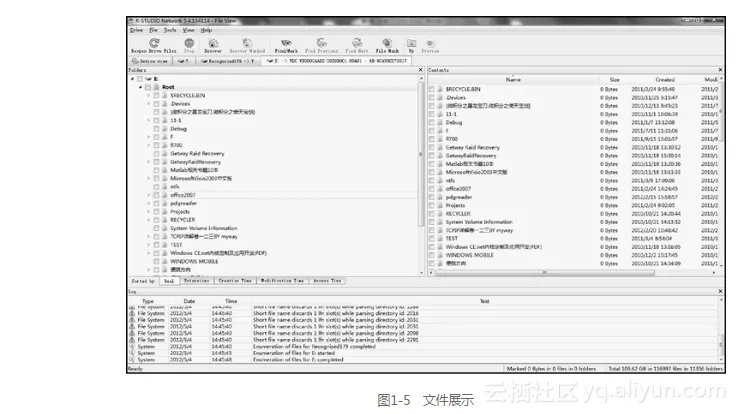Screen dimensions: 737x414
Task: Click the folder icon of ntfs in Contents list
Action: coord(440,180)
